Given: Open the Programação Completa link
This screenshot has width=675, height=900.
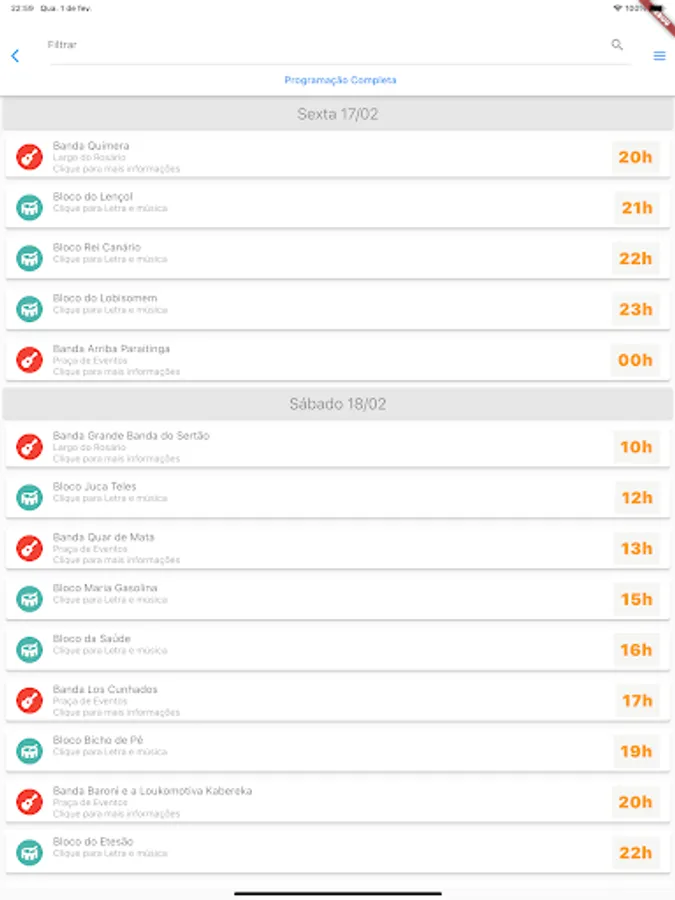Looking at the screenshot, I should [x=340, y=80].
